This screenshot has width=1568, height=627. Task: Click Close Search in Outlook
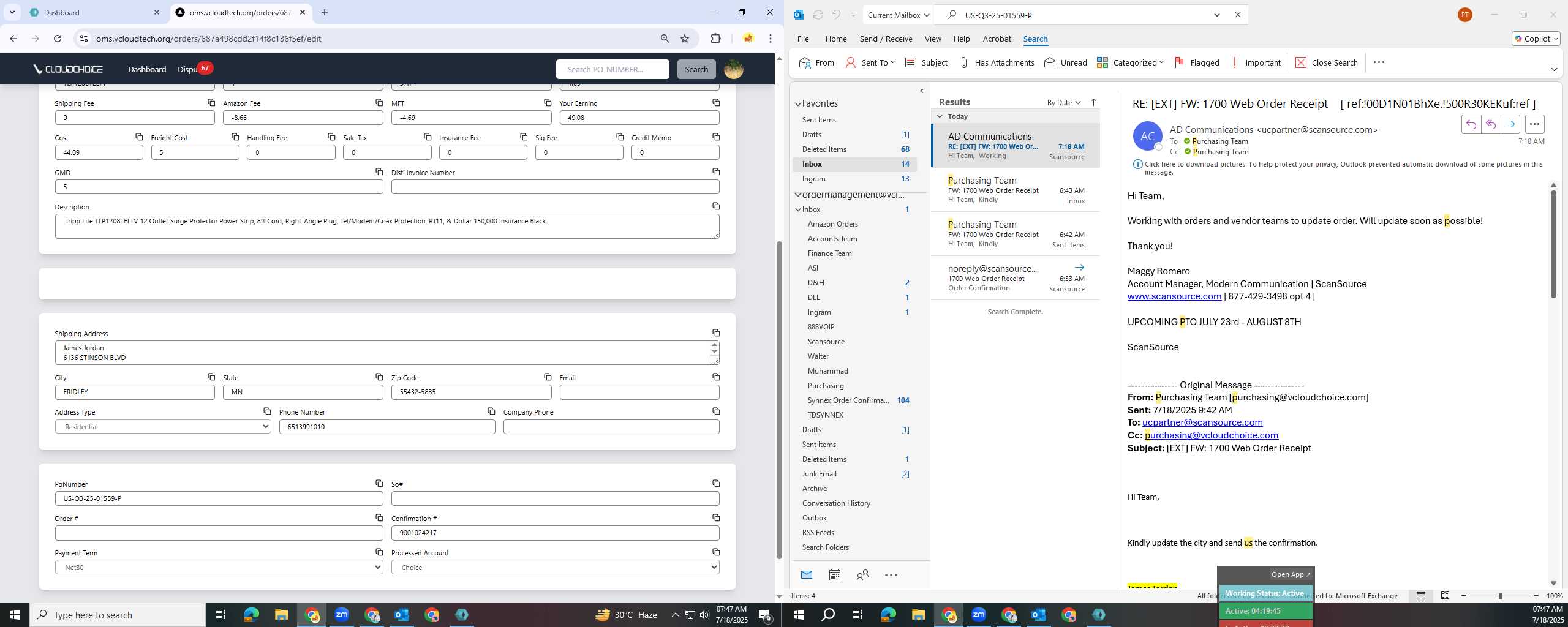(x=1327, y=62)
